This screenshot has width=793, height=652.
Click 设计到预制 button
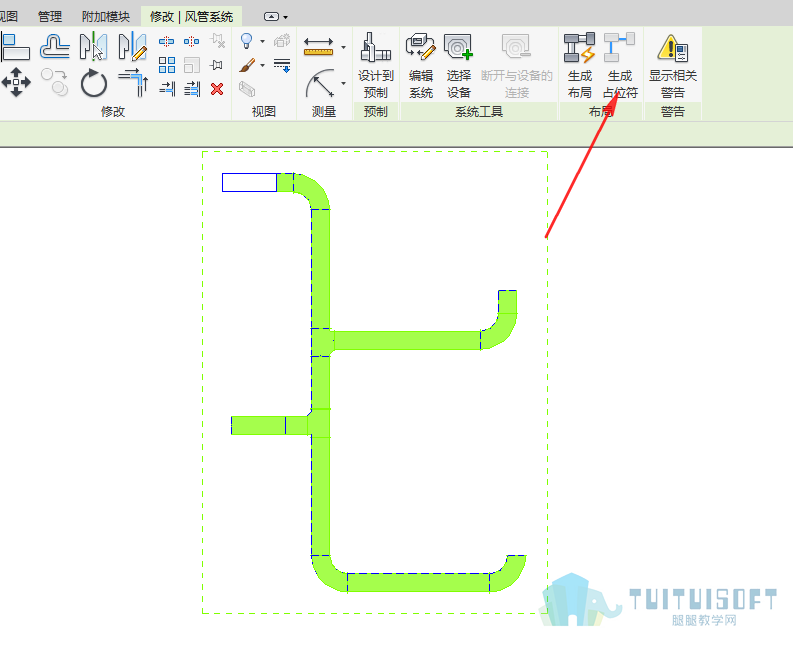pos(376,66)
